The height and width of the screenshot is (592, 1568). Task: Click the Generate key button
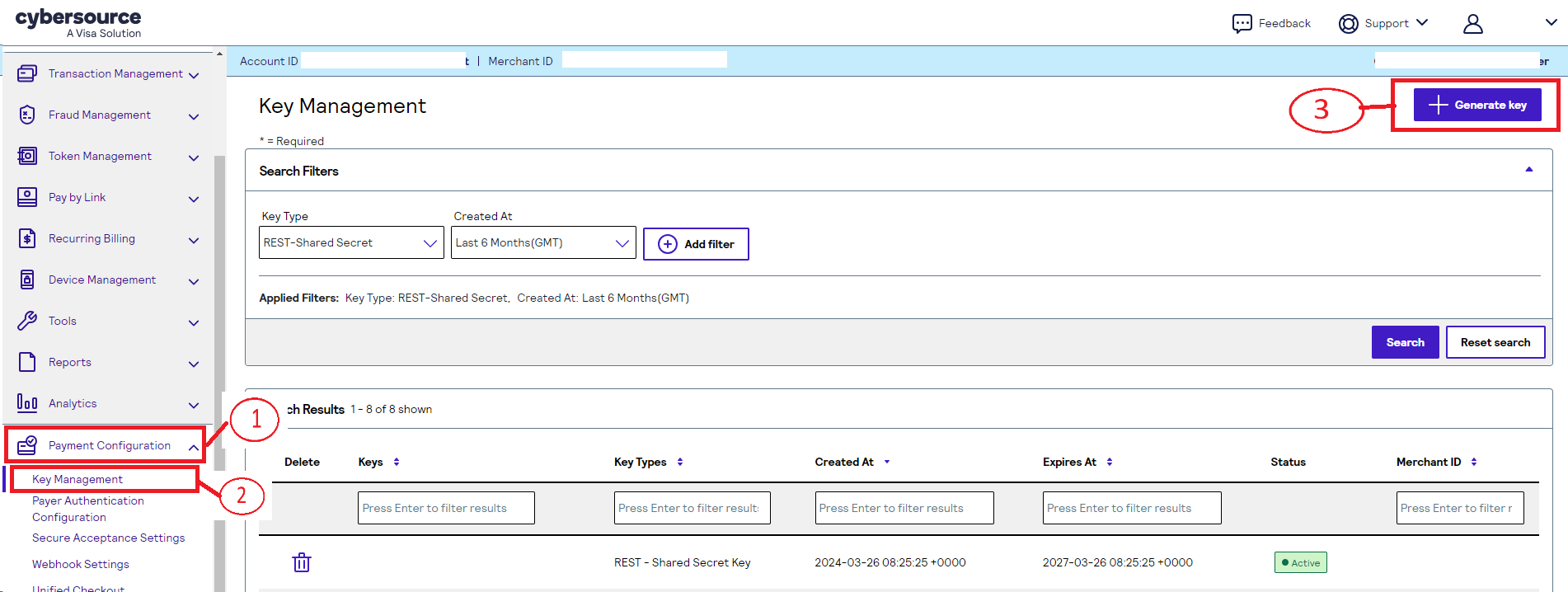[1477, 105]
